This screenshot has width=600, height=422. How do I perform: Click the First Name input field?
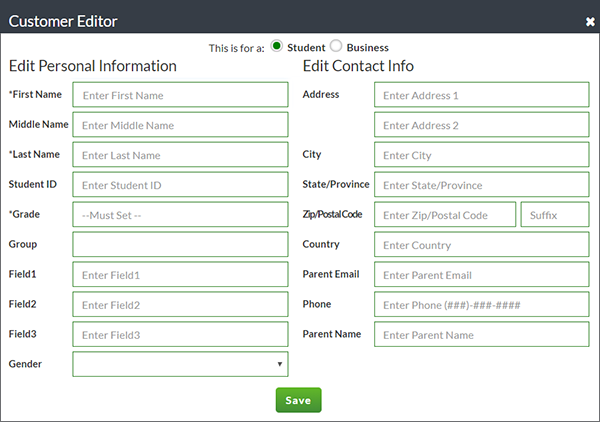pyautogui.click(x=180, y=95)
